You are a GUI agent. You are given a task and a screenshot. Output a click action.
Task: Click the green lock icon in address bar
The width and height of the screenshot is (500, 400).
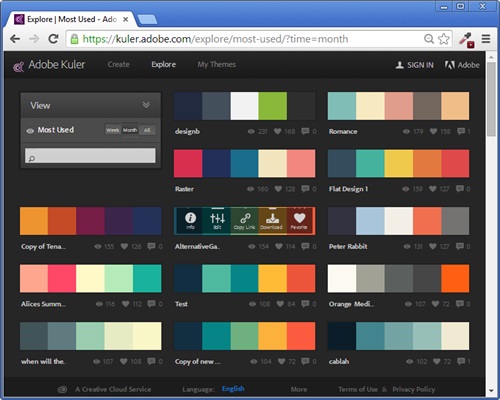[74, 39]
